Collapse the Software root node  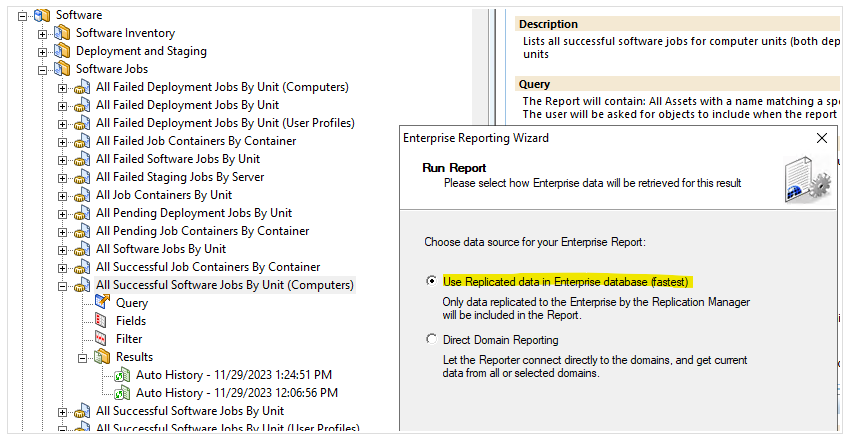pyautogui.click(x=22, y=15)
